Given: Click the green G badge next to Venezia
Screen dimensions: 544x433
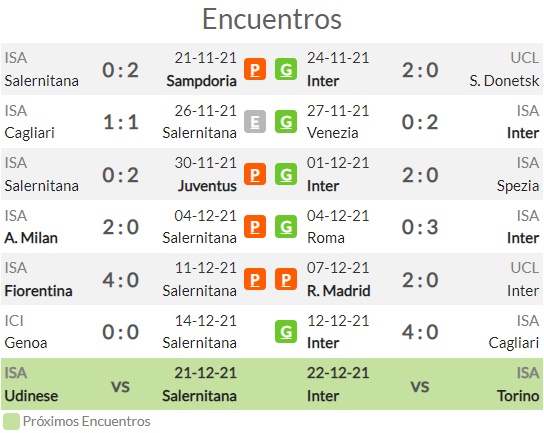Looking at the screenshot, I should tap(286, 122).
